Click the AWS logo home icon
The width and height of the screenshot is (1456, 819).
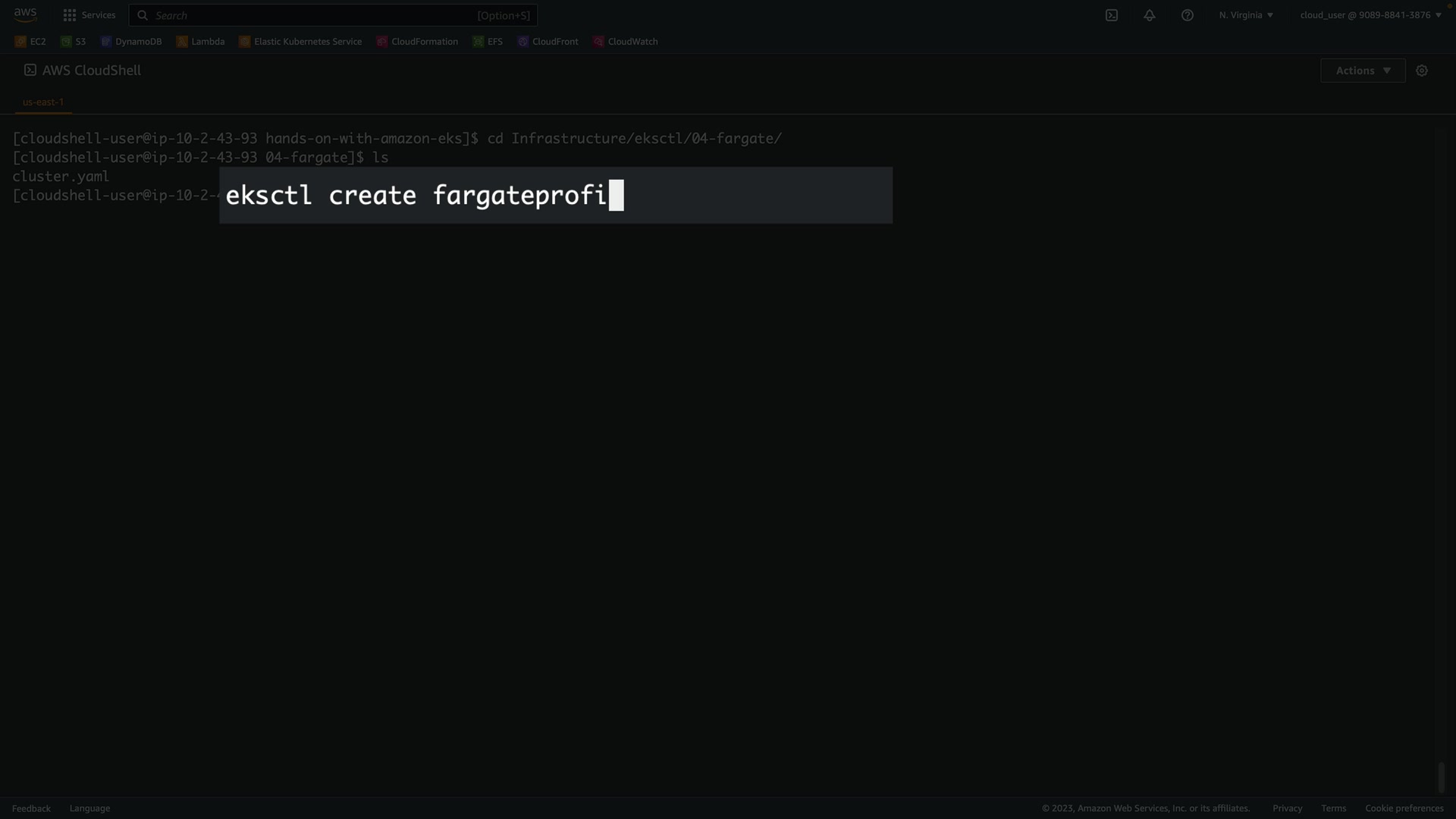click(25, 15)
